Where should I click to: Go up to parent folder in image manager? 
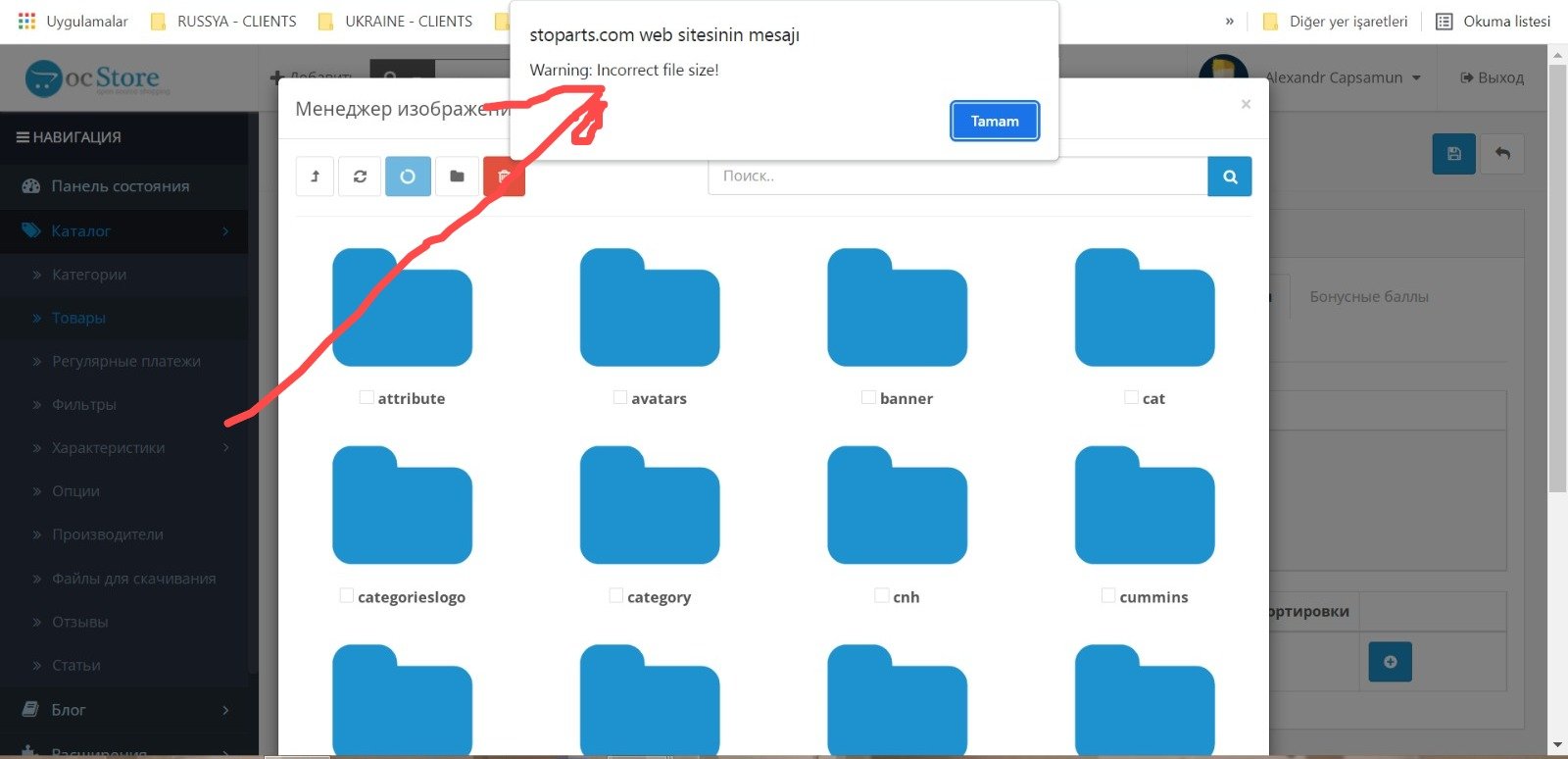315,177
